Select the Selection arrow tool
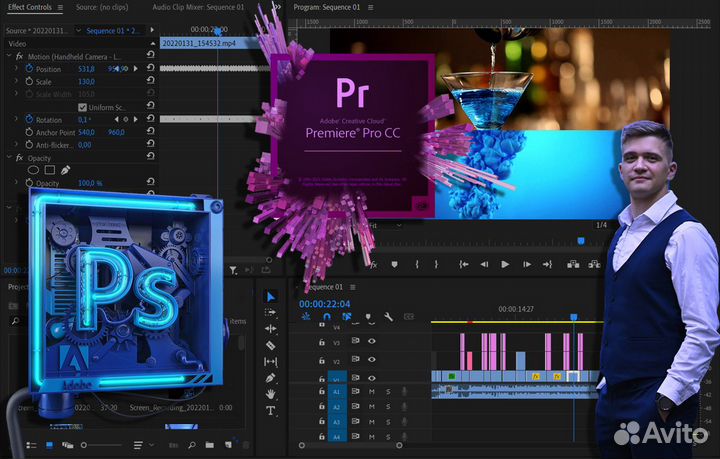 (271, 297)
